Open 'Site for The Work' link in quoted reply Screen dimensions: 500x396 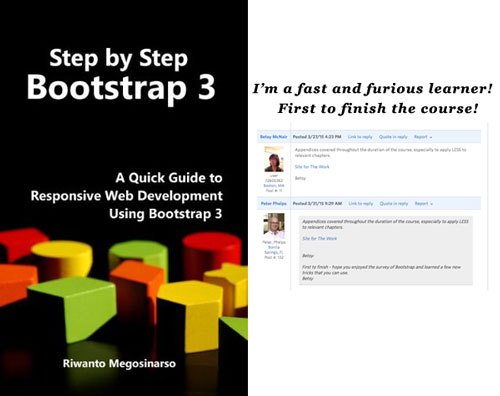pos(319,239)
